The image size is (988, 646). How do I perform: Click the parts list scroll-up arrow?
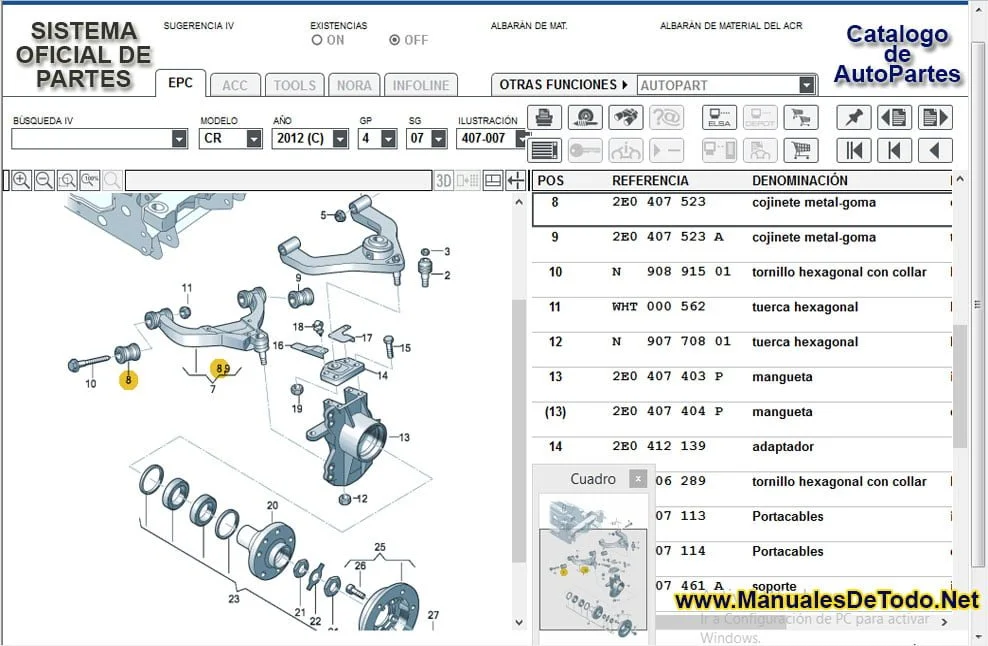point(960,180)
